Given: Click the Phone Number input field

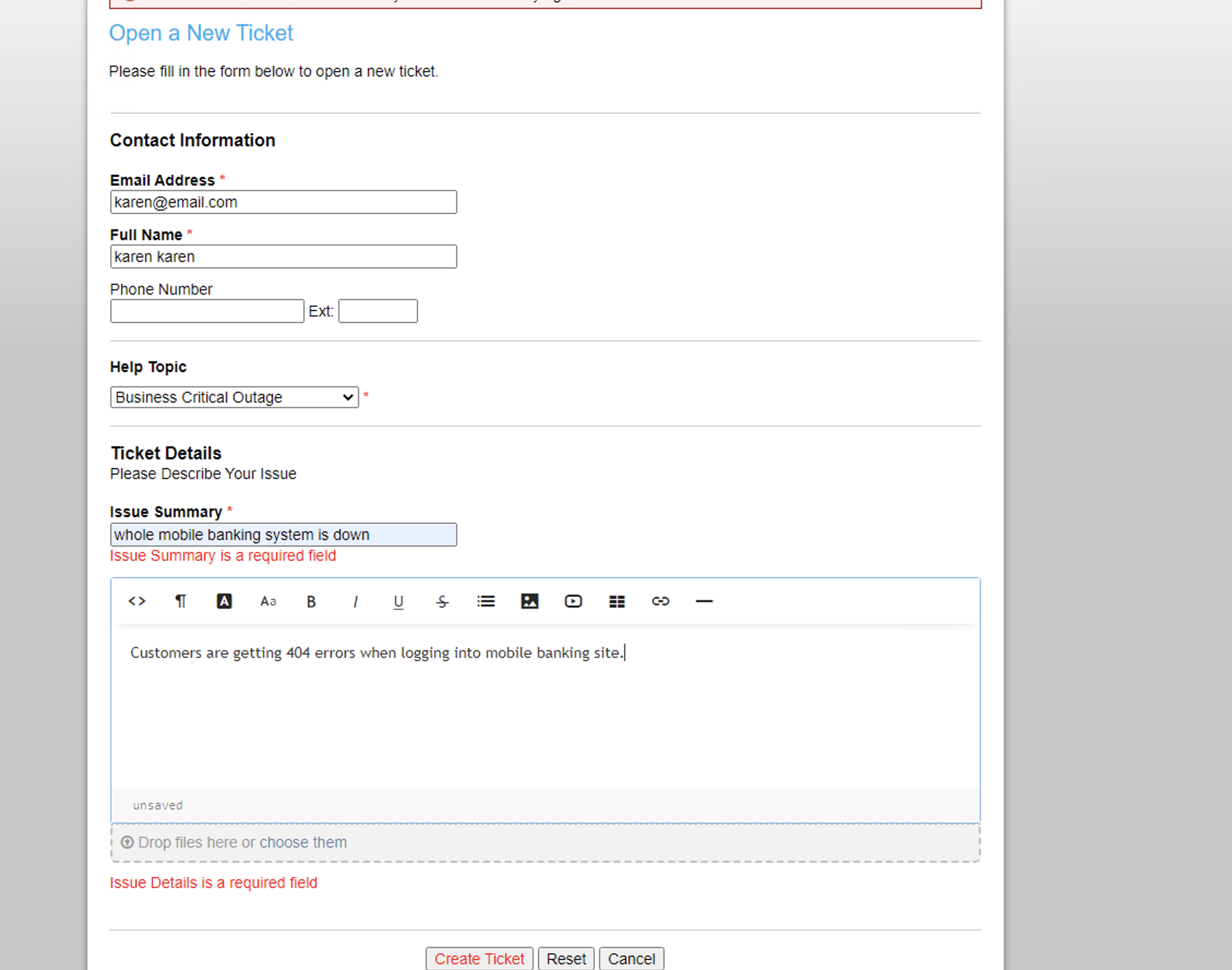Looking at the screenshot, I should [x=207, y=311].
